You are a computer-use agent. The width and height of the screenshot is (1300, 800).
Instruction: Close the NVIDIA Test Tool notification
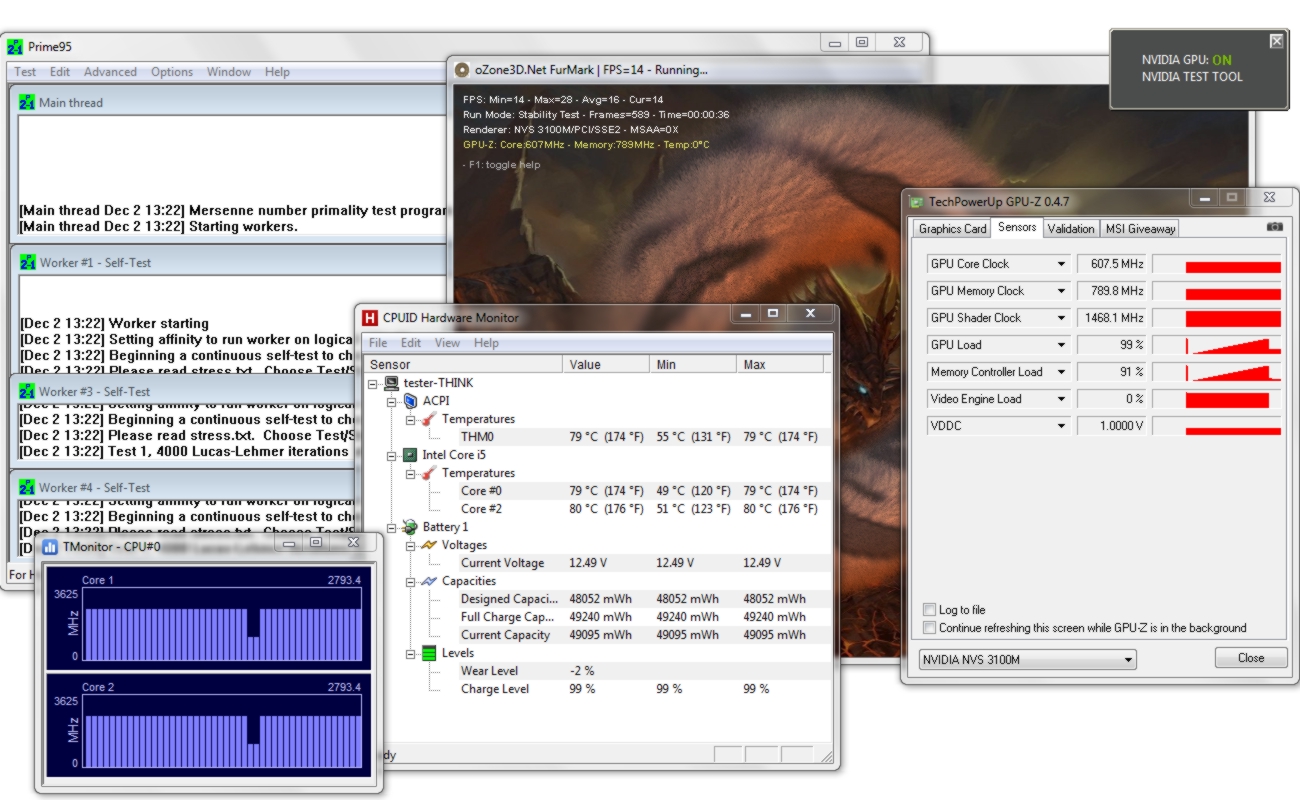(1276, 41)
